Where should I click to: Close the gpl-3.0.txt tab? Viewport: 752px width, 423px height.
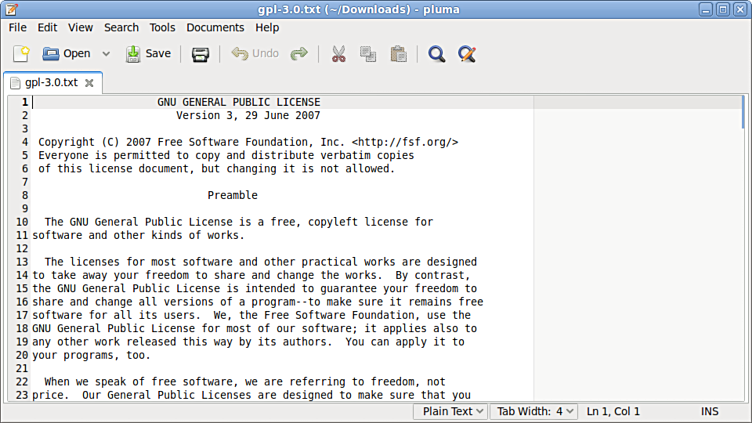coord(89,83)
